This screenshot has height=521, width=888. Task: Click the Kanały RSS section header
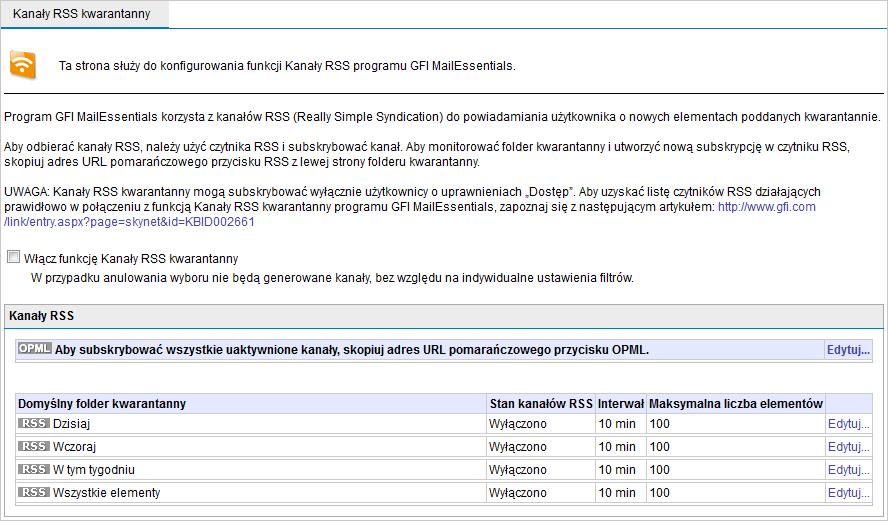coord(443,316)
